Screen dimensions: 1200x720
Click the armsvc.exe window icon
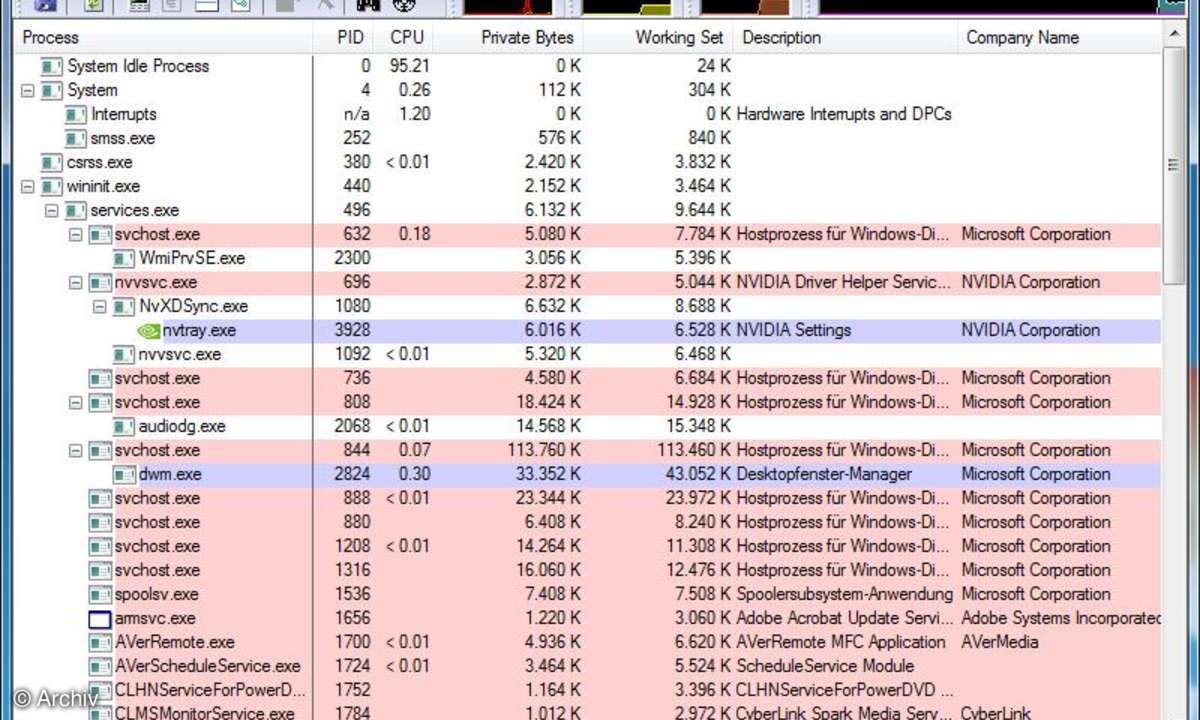[x=100, y=619]
